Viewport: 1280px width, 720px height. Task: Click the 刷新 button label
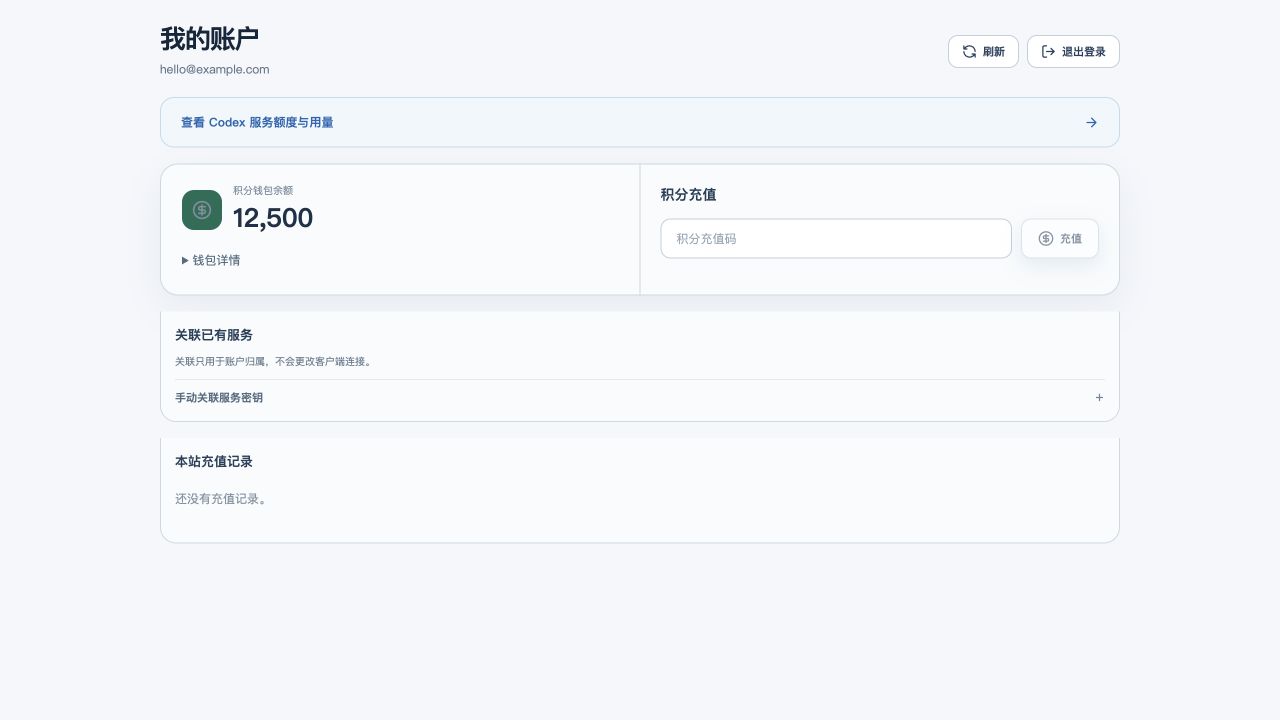pos(994,52)
